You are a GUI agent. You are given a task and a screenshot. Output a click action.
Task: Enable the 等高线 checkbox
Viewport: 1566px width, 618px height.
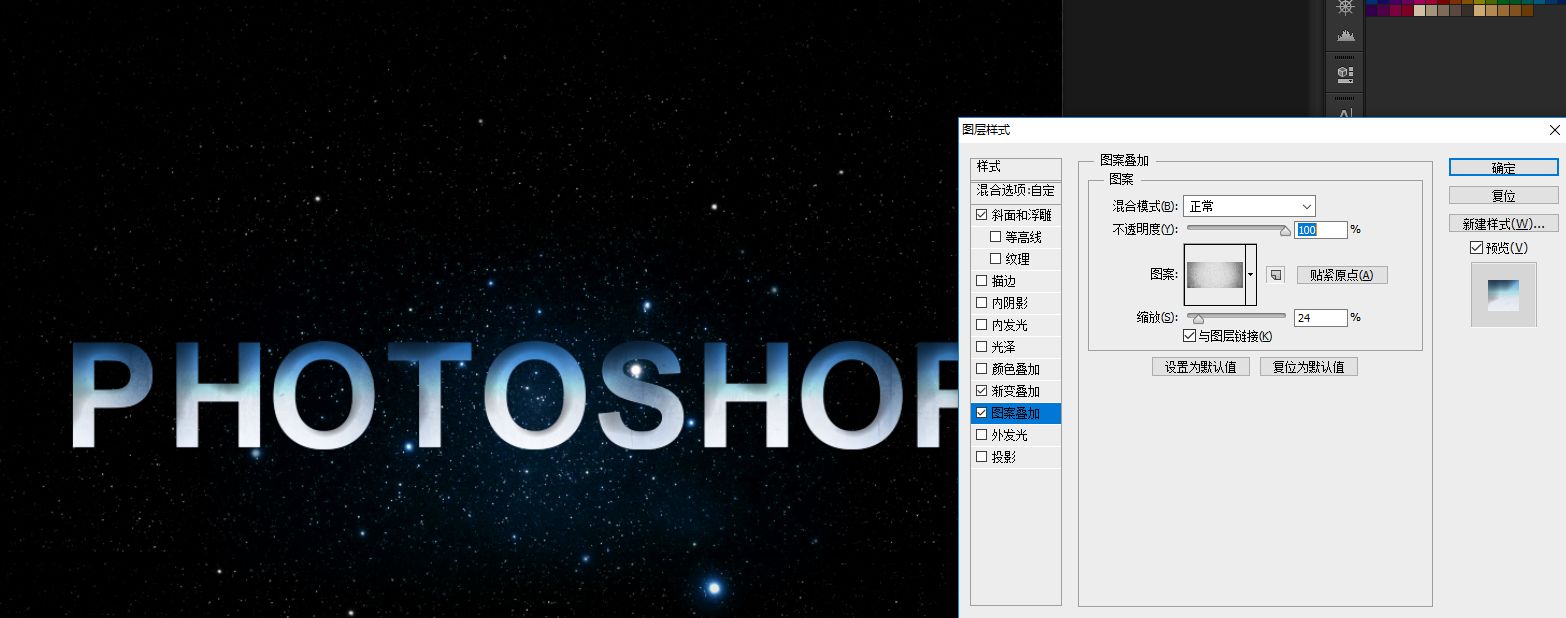point(995,237)
